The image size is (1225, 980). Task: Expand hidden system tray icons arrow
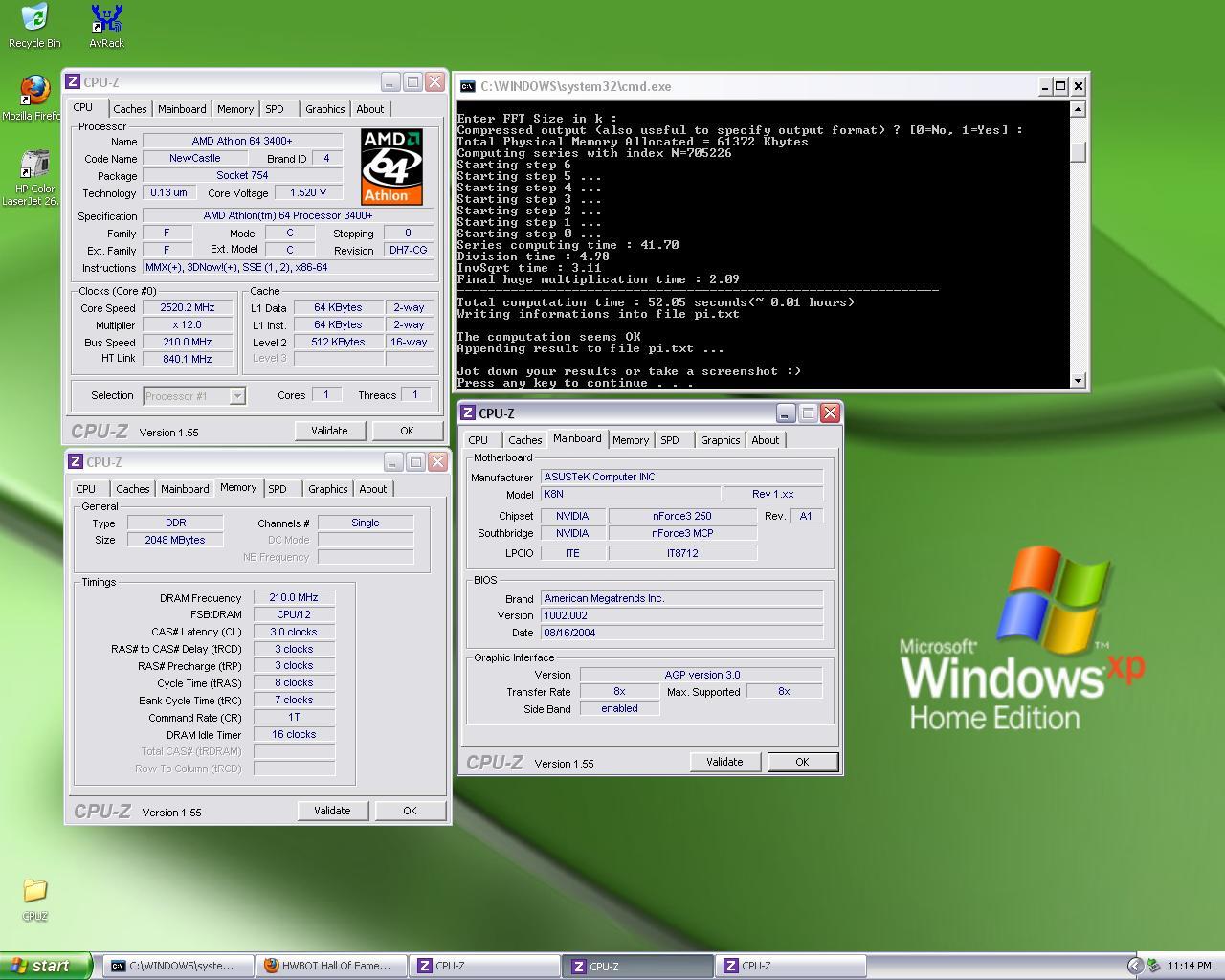[x=1135, y=966]
